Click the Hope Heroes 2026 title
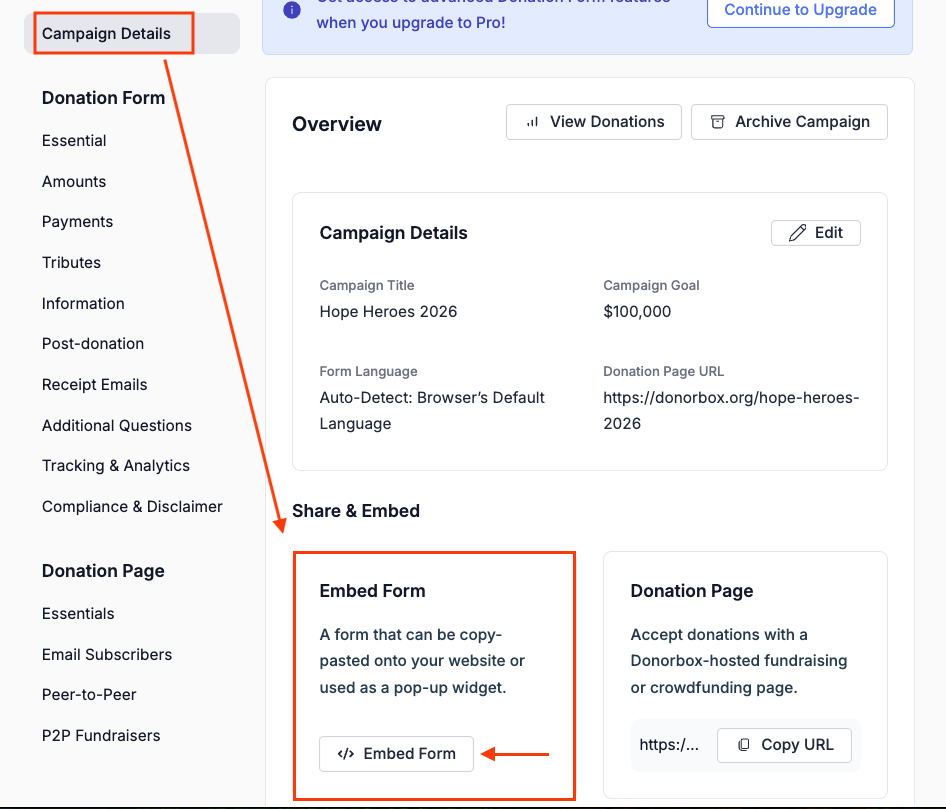The height and width of the screenshot is (809, 946). [389, 312]
